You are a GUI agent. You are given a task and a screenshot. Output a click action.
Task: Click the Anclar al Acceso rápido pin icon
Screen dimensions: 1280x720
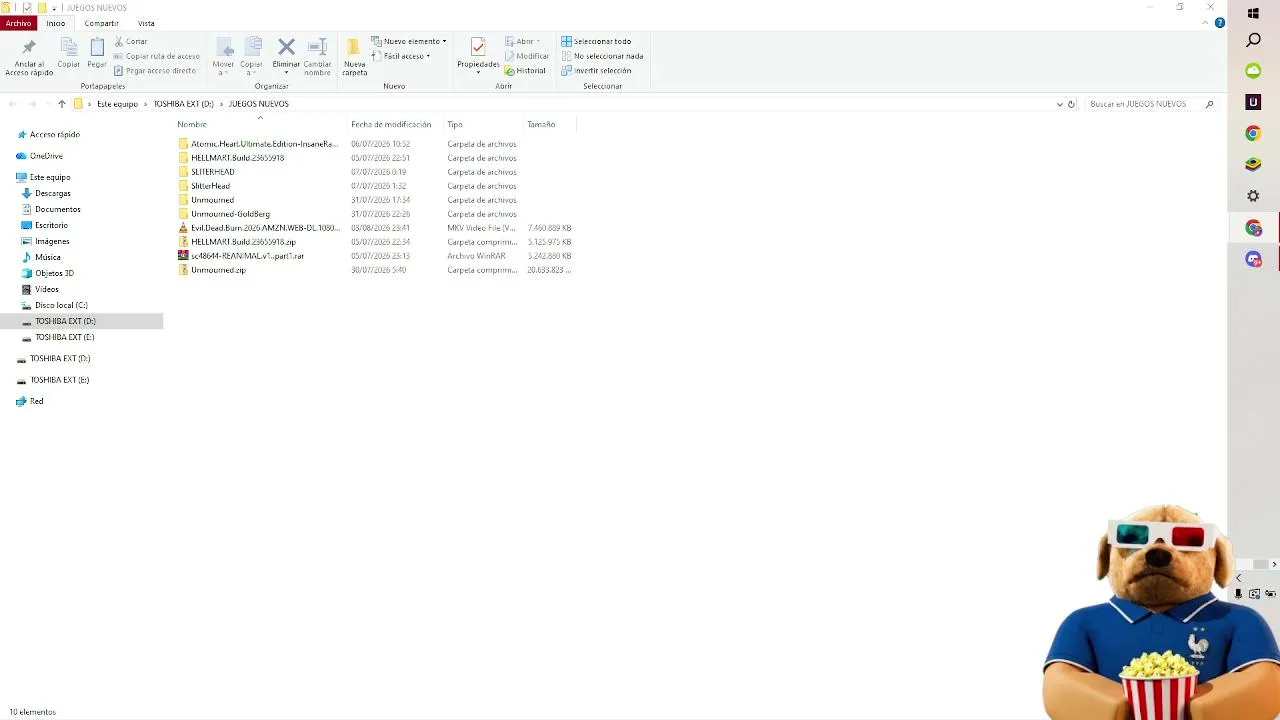click(29, 48)
